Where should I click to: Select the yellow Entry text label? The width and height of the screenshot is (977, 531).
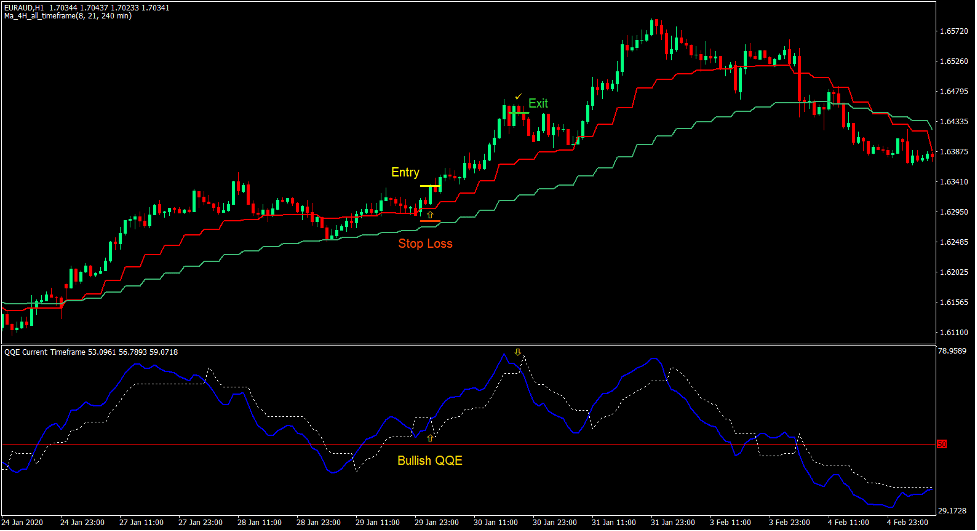coord(405,172)
